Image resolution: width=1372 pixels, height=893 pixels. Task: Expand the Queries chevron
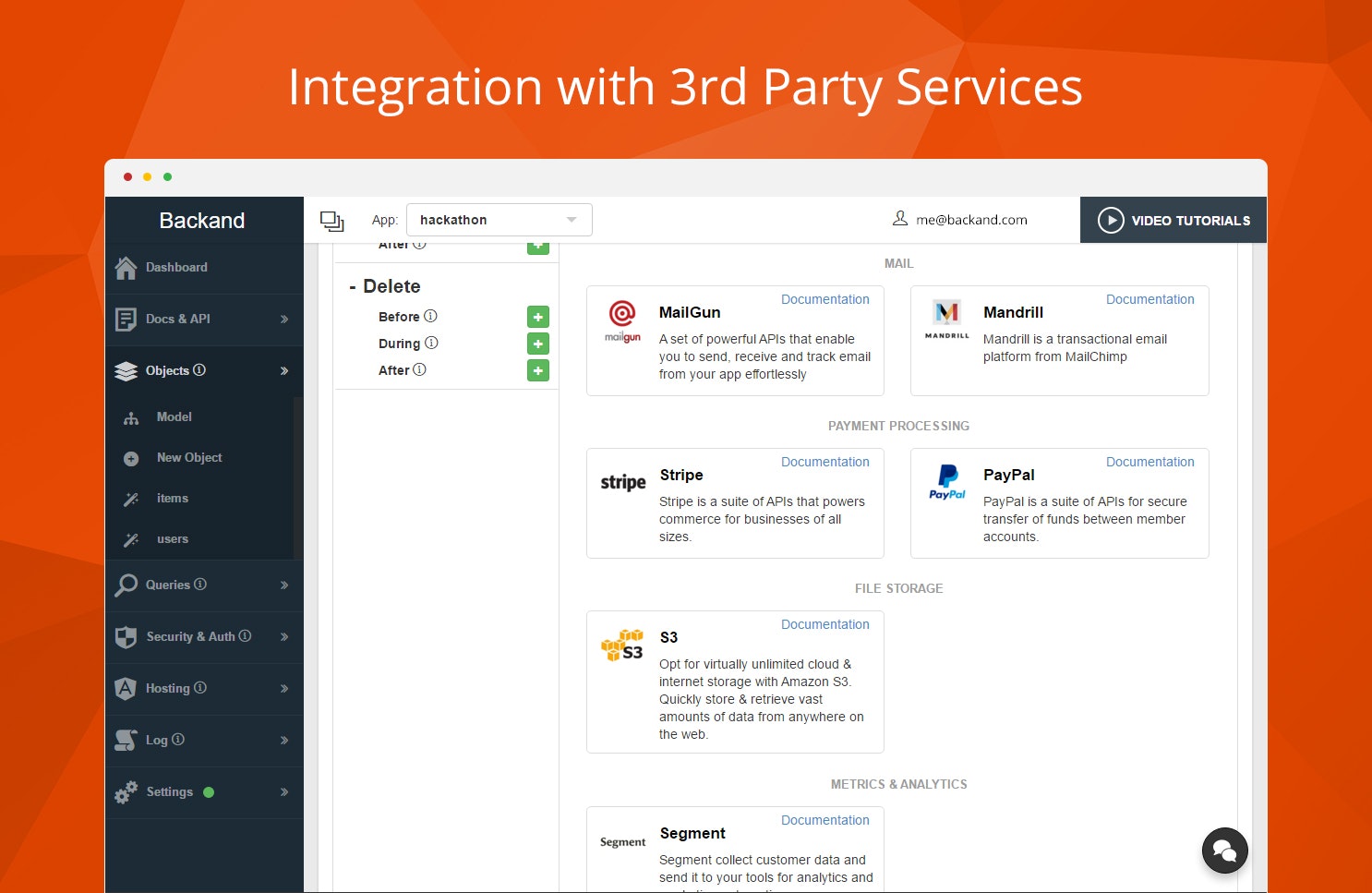284,585
